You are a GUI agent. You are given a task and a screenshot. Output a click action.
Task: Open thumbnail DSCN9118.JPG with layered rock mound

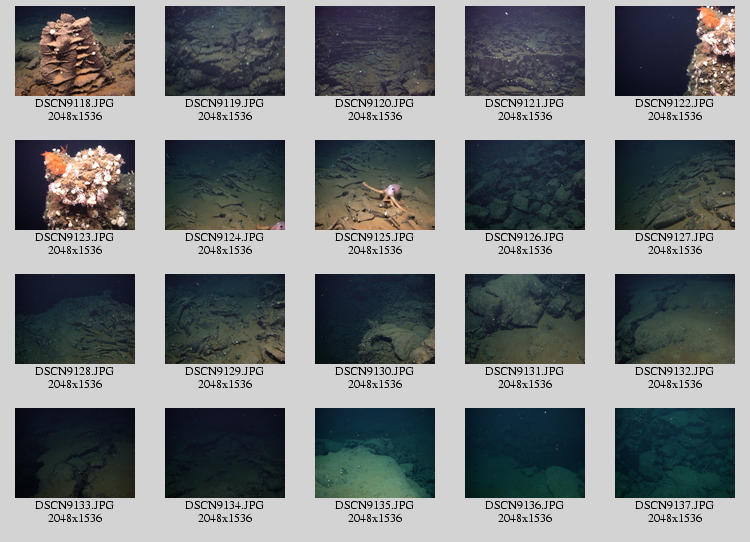tap(75, 51)
